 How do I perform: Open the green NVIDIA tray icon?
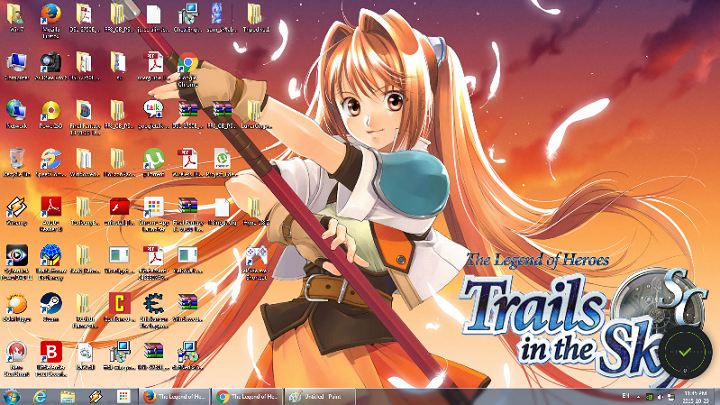649,397
